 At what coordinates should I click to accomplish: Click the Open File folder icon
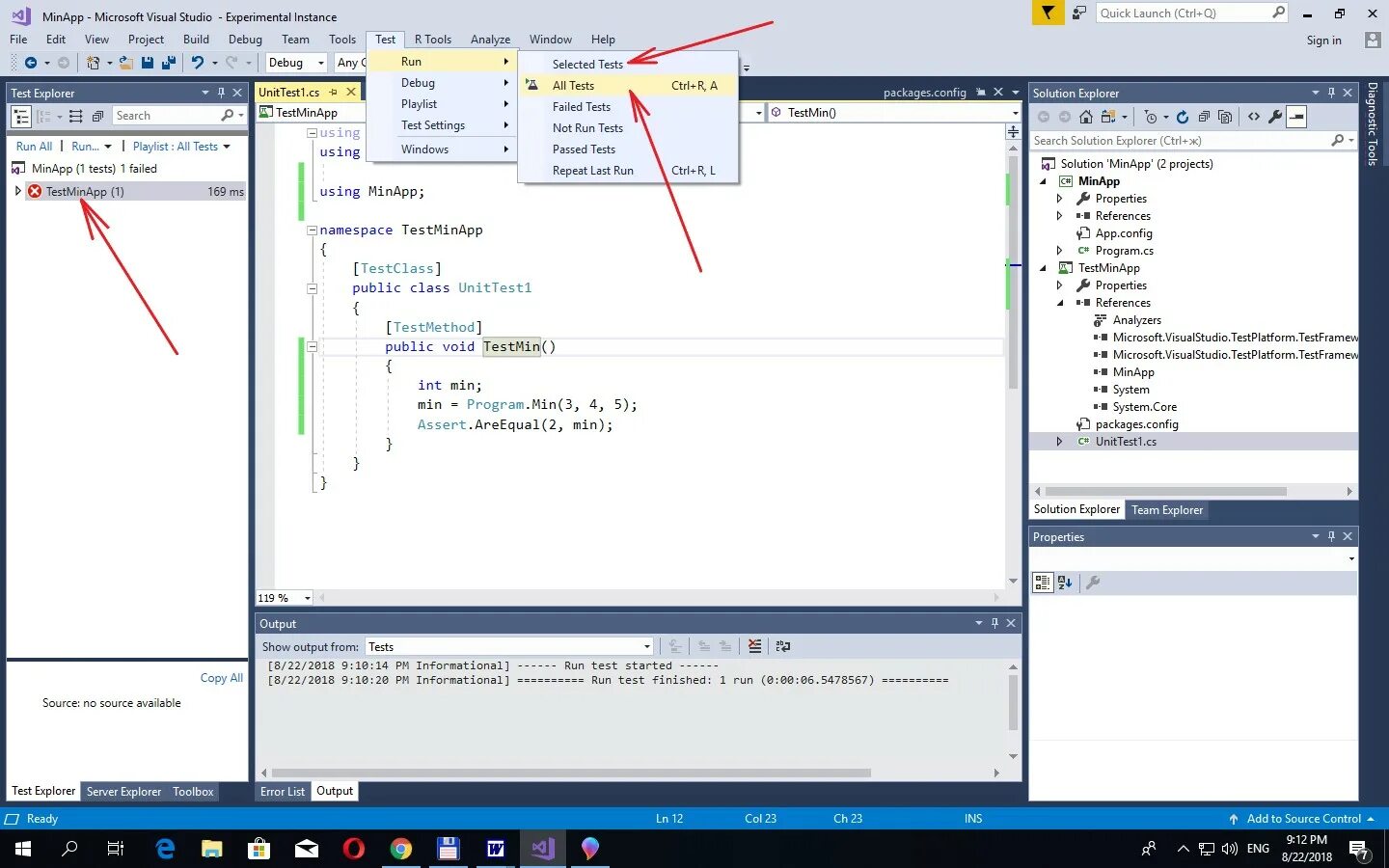pyautogui.click(x=126, y=63)
